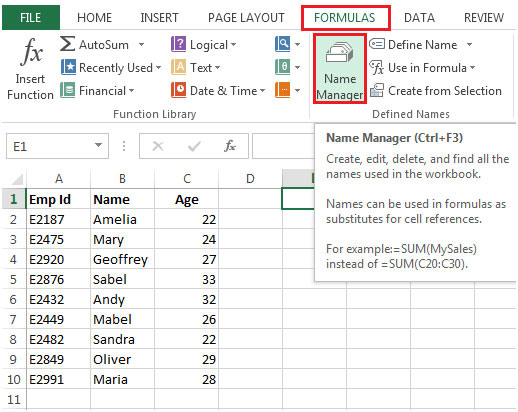The width and height of the screenshot is (518, 412).
Task: Click the Select All corner triangle
Action: tap(17, 179)
